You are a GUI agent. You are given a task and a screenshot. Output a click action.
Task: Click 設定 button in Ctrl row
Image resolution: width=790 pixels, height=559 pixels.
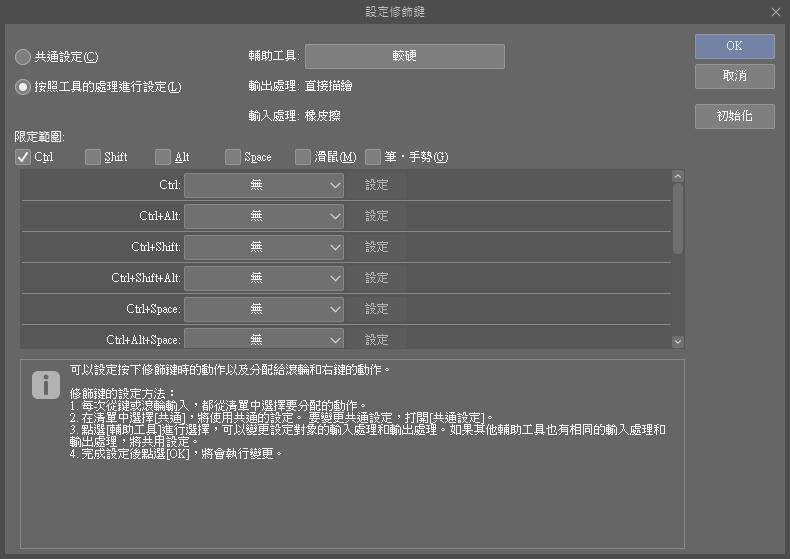376,185
